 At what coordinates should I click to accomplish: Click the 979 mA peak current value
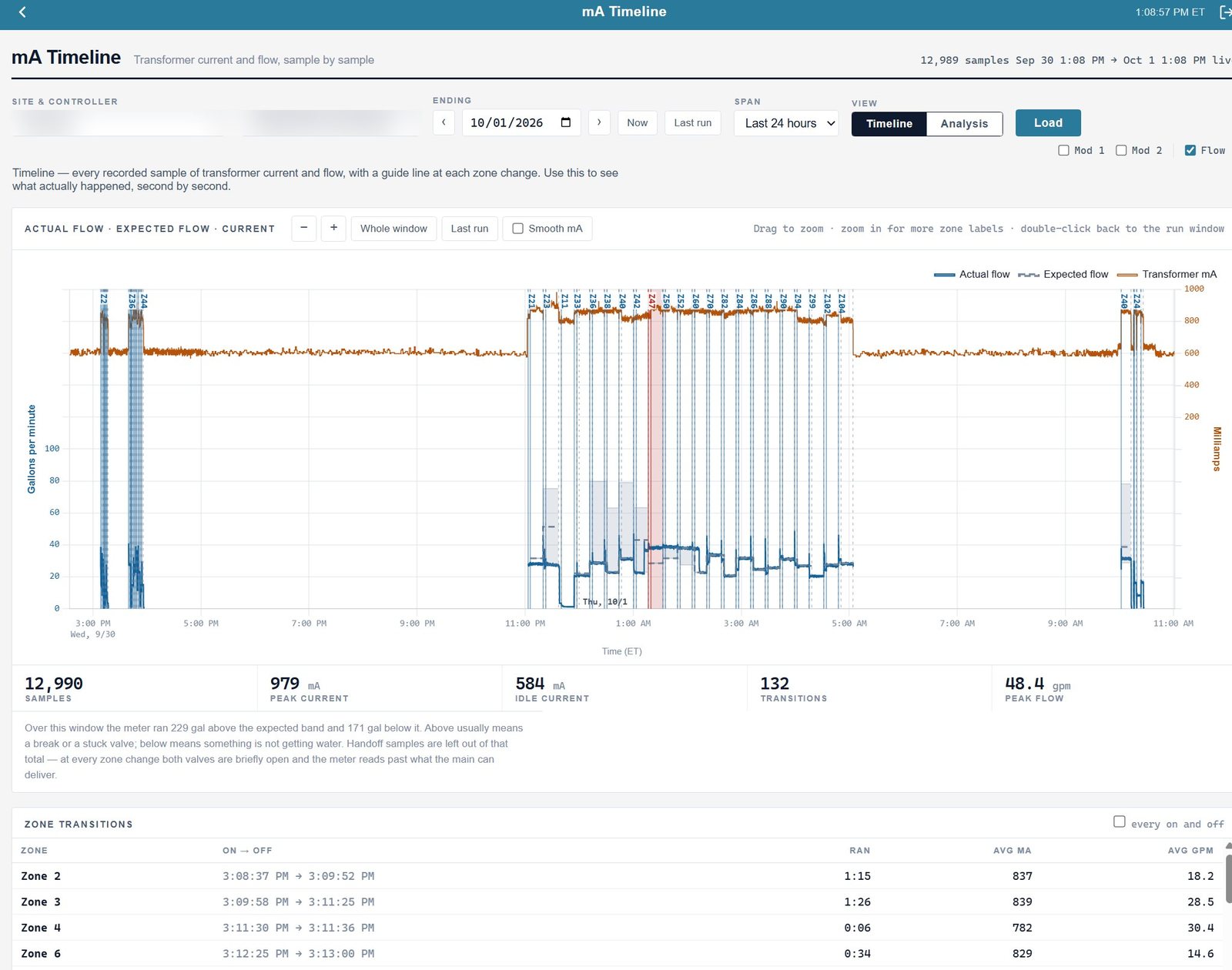[x=295, y=684]
